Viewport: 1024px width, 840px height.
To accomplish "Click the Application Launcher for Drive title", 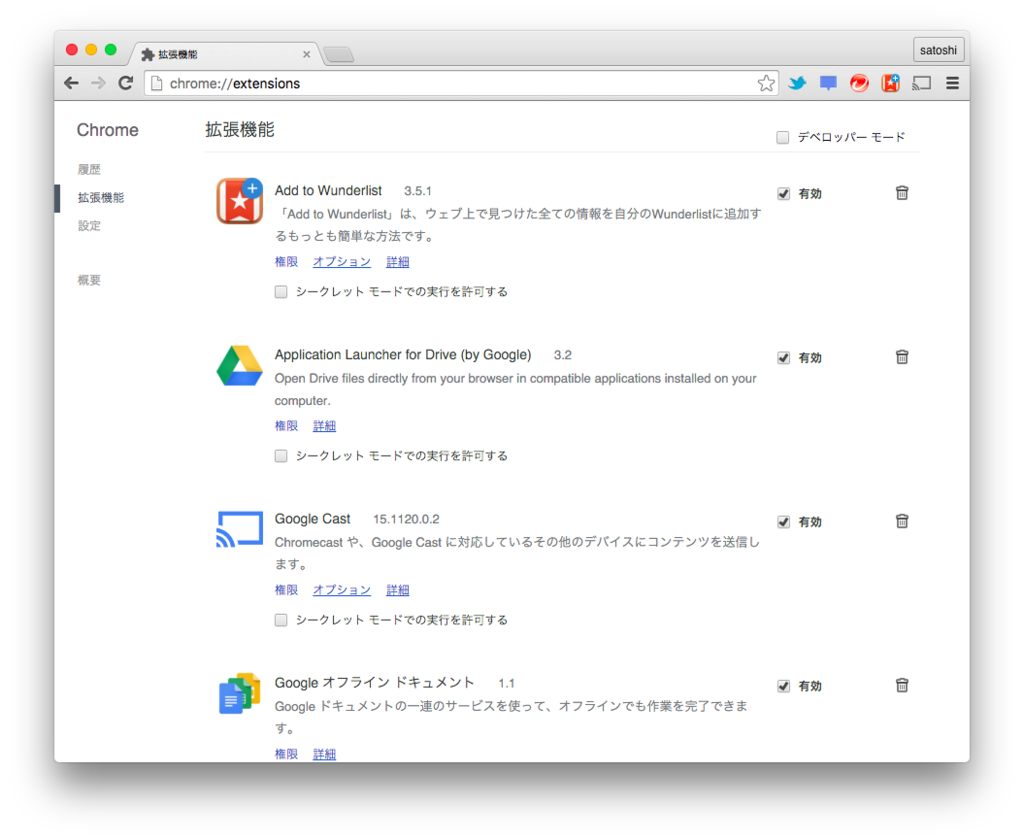I will tap(403, 354).
